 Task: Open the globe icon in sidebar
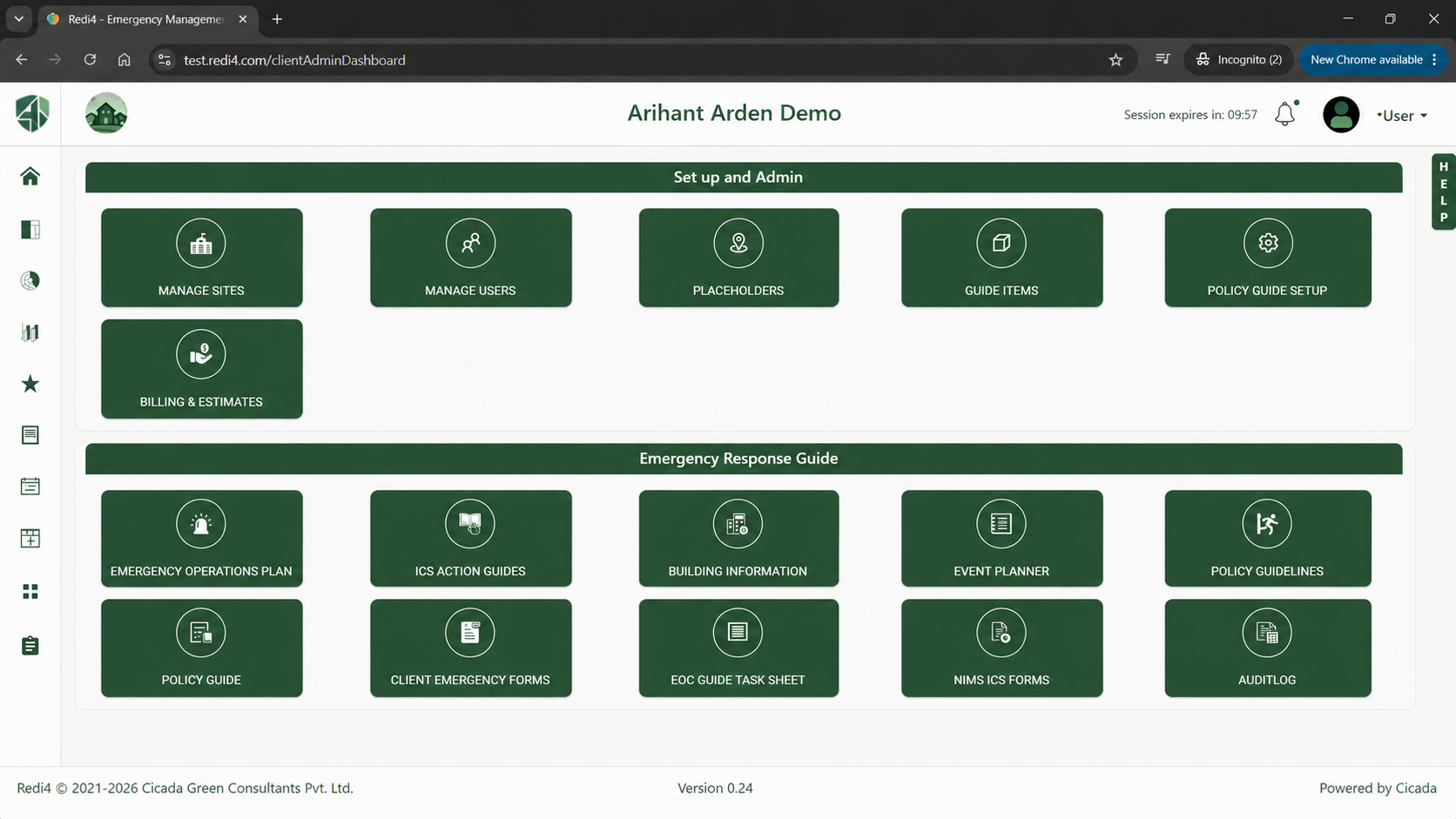(x=30, y=280)
